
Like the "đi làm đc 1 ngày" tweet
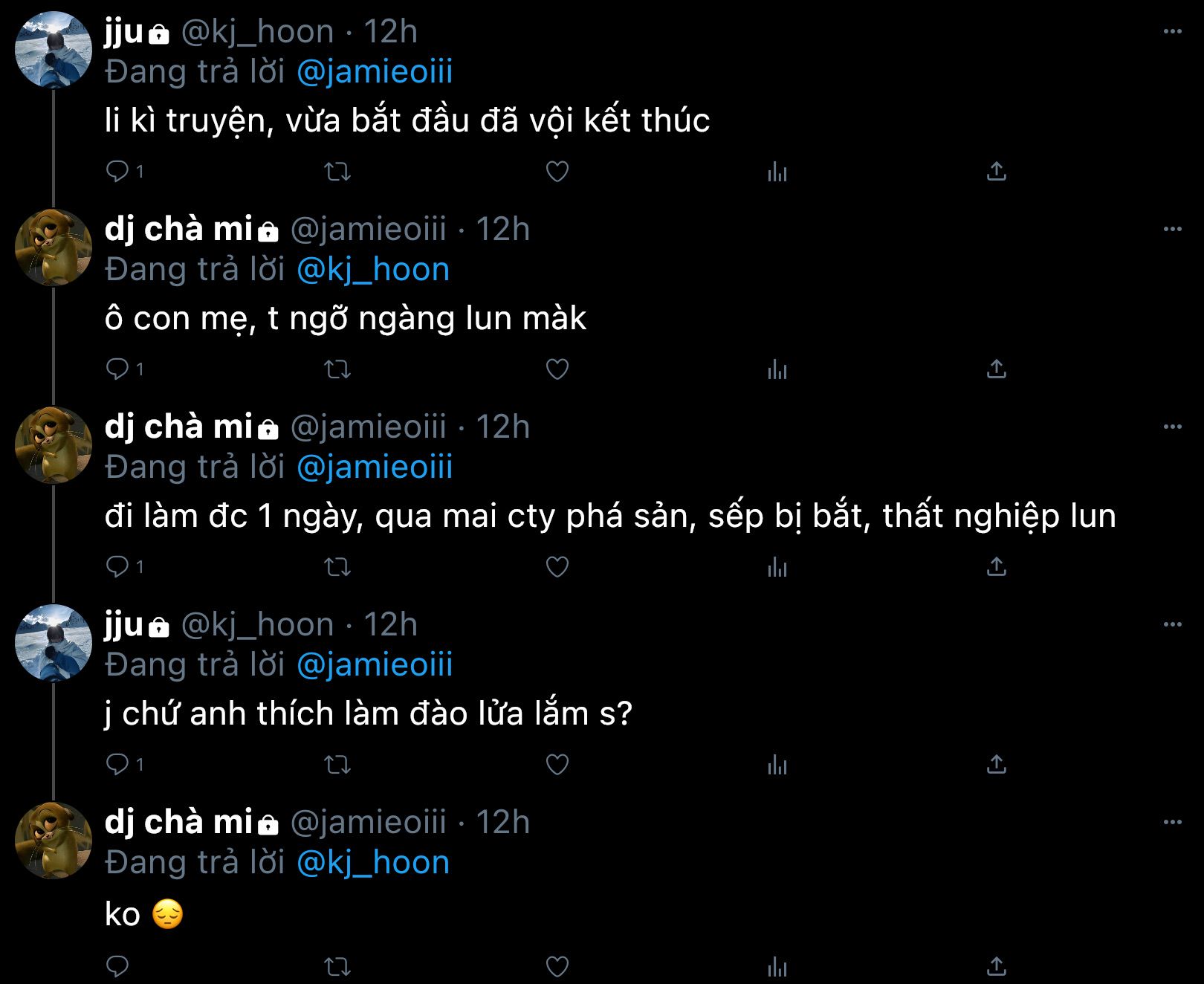[x=557, y=567]
